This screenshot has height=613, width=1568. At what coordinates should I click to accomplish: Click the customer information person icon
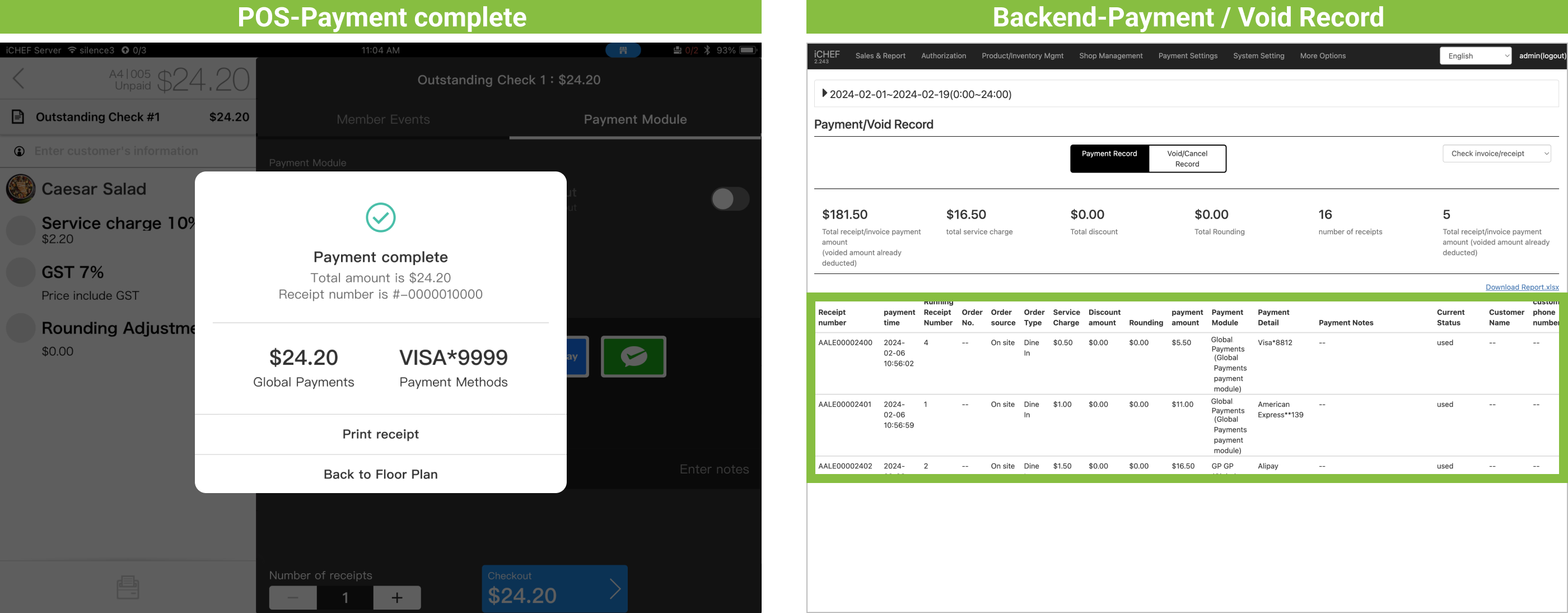click(20, 151)
